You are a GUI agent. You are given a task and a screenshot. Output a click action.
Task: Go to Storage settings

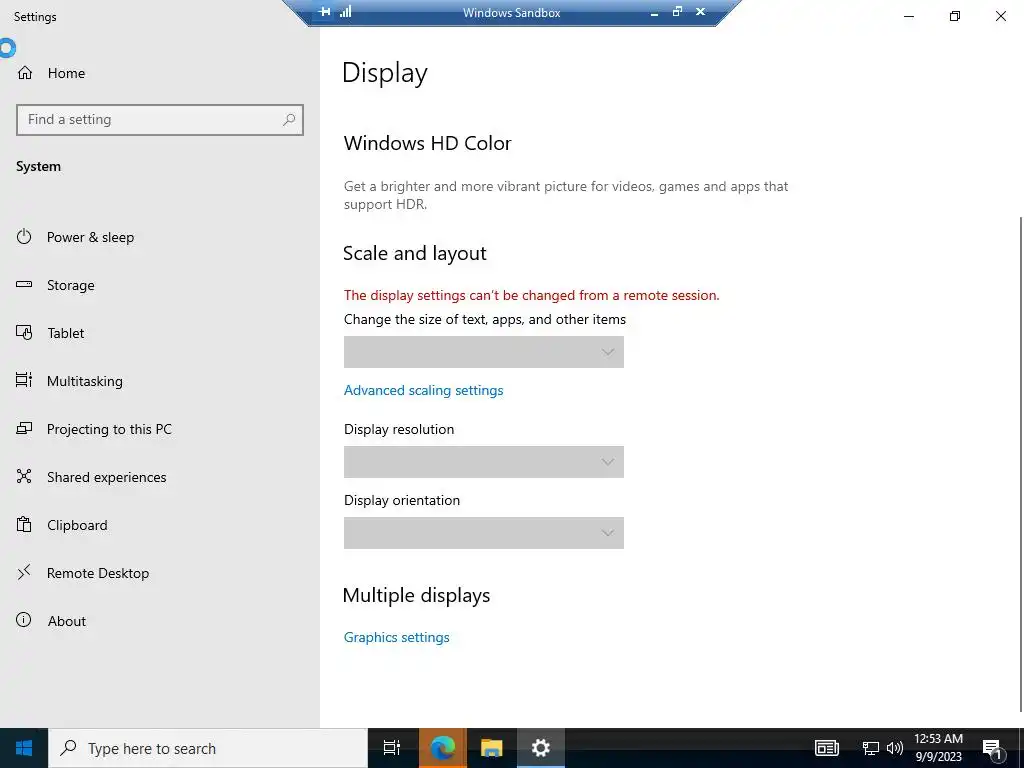(x=71, y=285)
